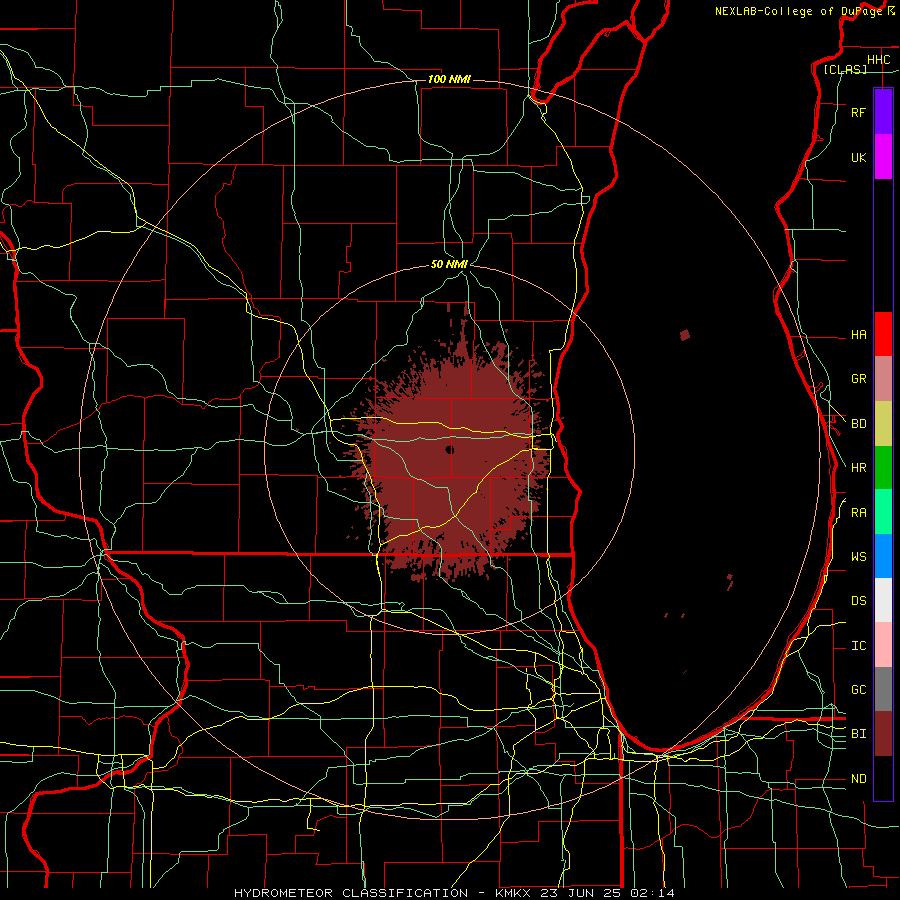Viewport: 900px width, 900px height.
Task: Select the ND legend label
Action: [858, 779]
